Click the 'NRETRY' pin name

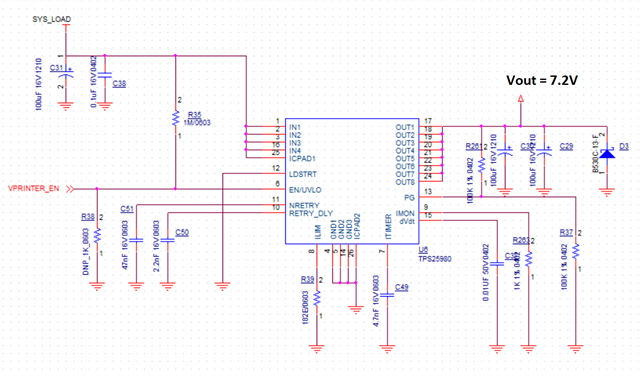[304, 205]
